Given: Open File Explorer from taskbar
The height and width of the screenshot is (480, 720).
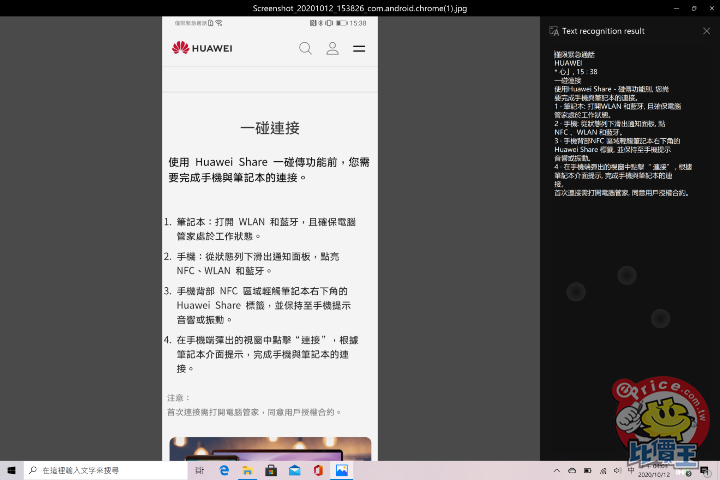Looking at the screenshot, I should [248, 470].
